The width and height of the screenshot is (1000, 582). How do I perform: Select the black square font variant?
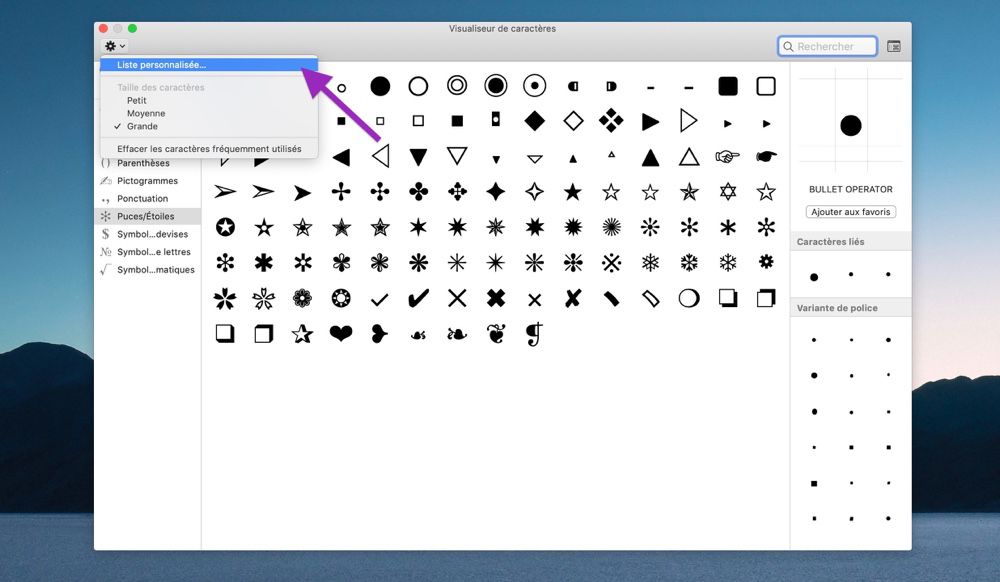click(x=814, y=484)
